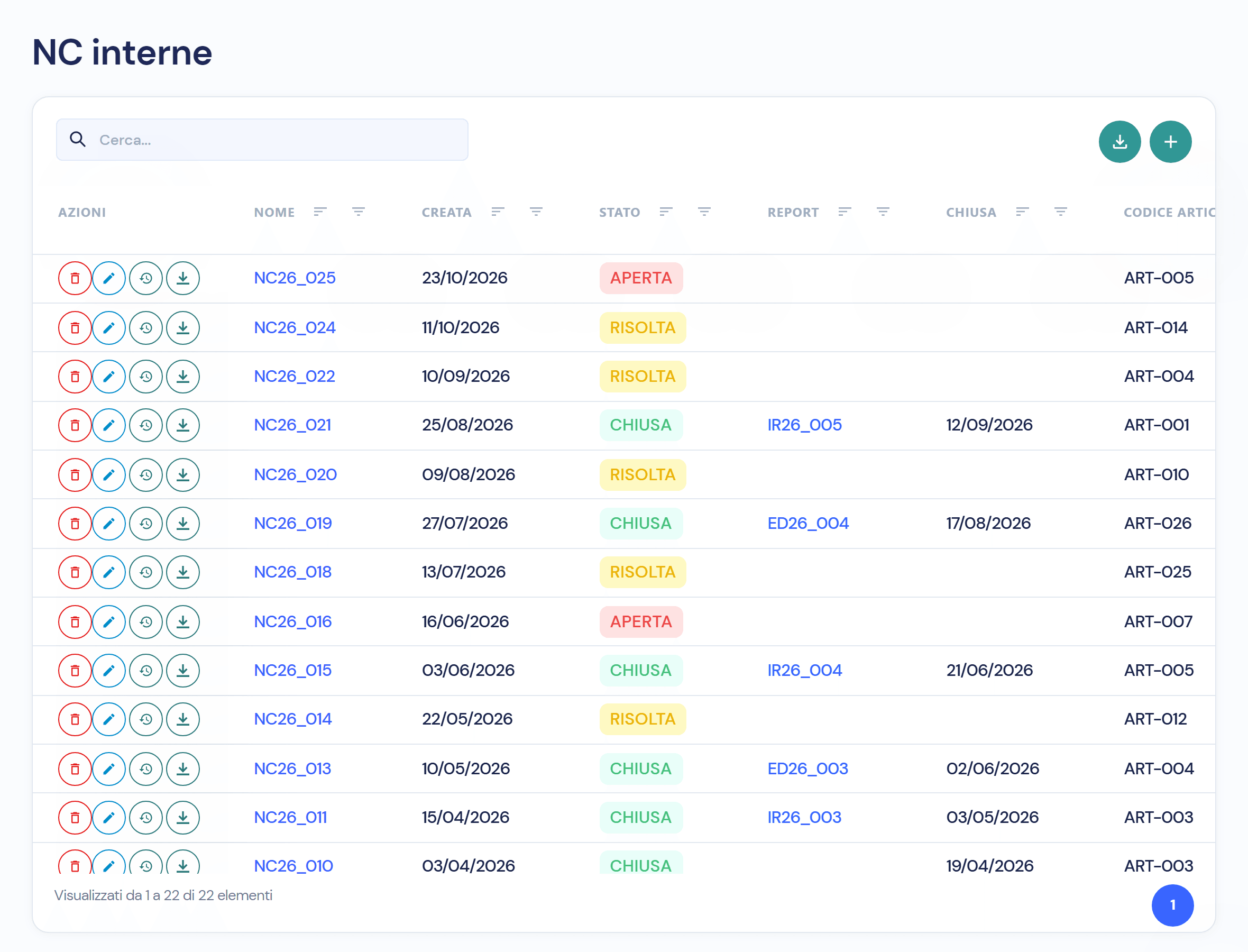Open the NC26_021 link

[x=292, y=425]
